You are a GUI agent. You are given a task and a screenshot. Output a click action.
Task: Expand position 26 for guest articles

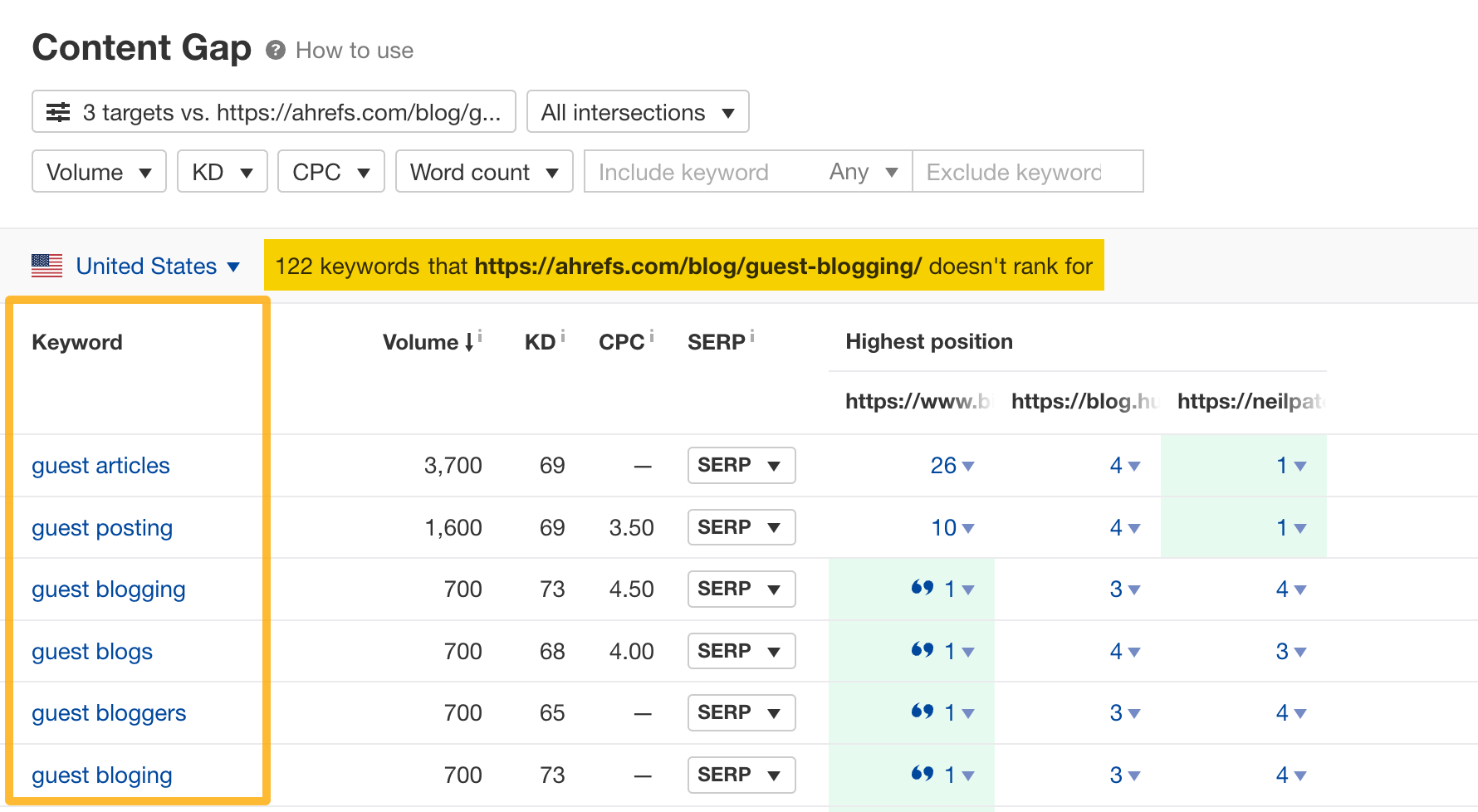point(952,465)
